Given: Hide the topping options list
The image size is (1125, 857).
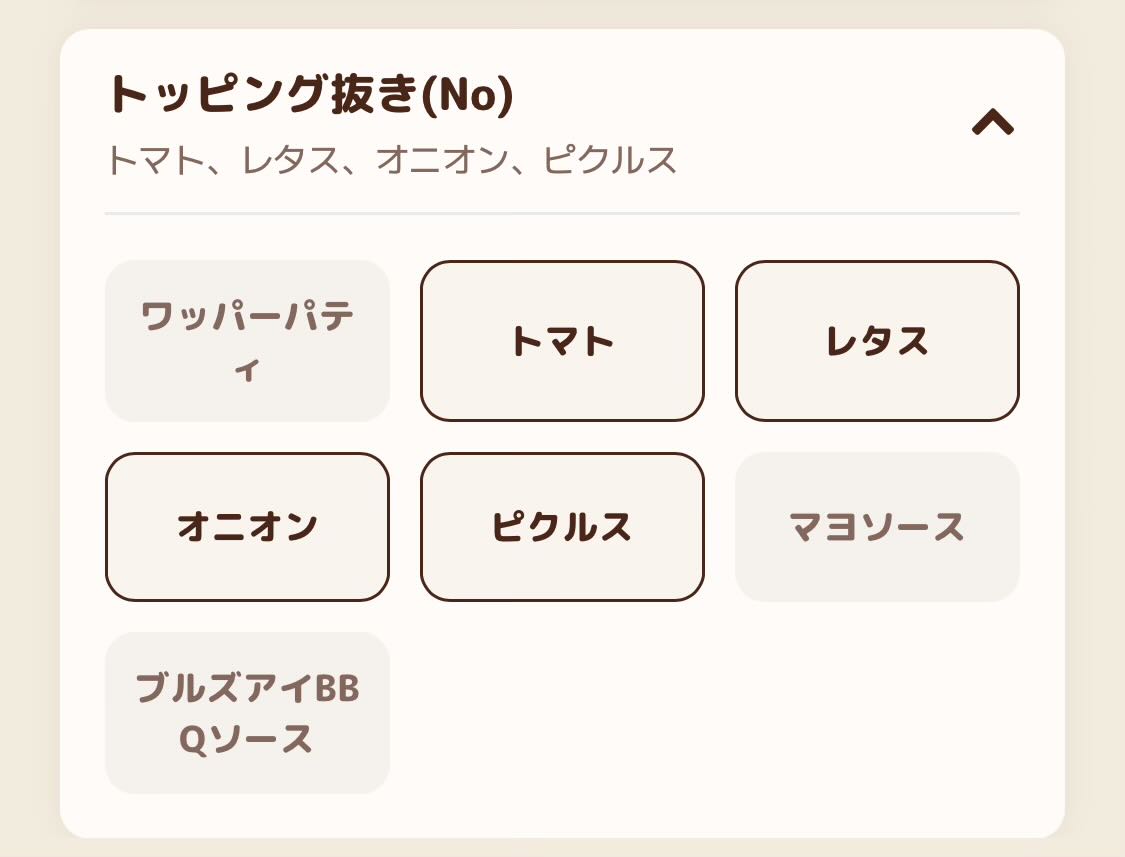Looking at the screenshot, I should (993, 123).
